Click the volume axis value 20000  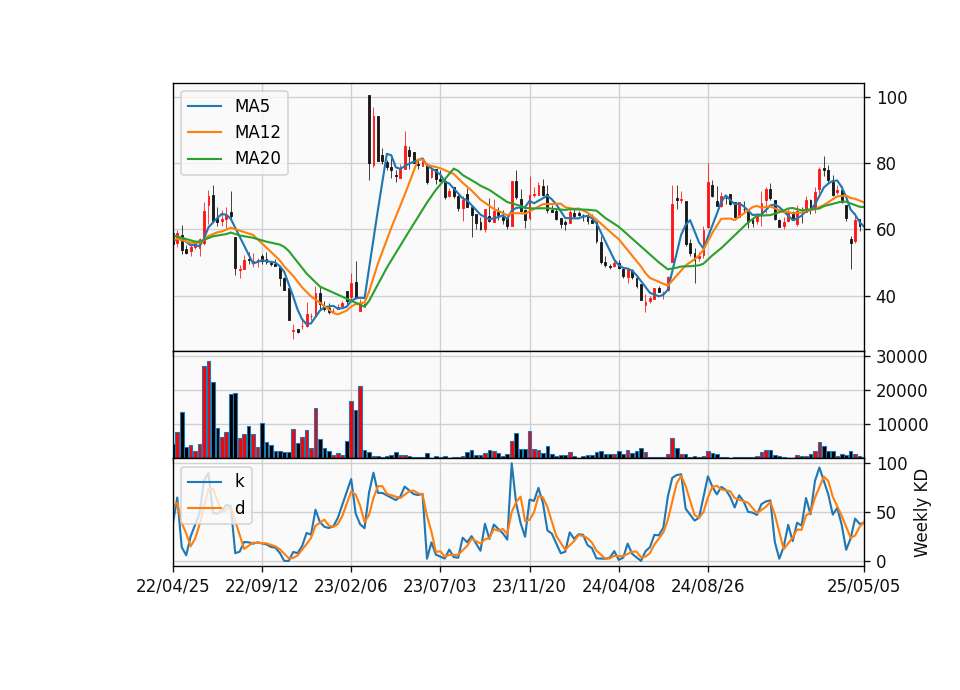pyautogui.click(x=902, y=391)
